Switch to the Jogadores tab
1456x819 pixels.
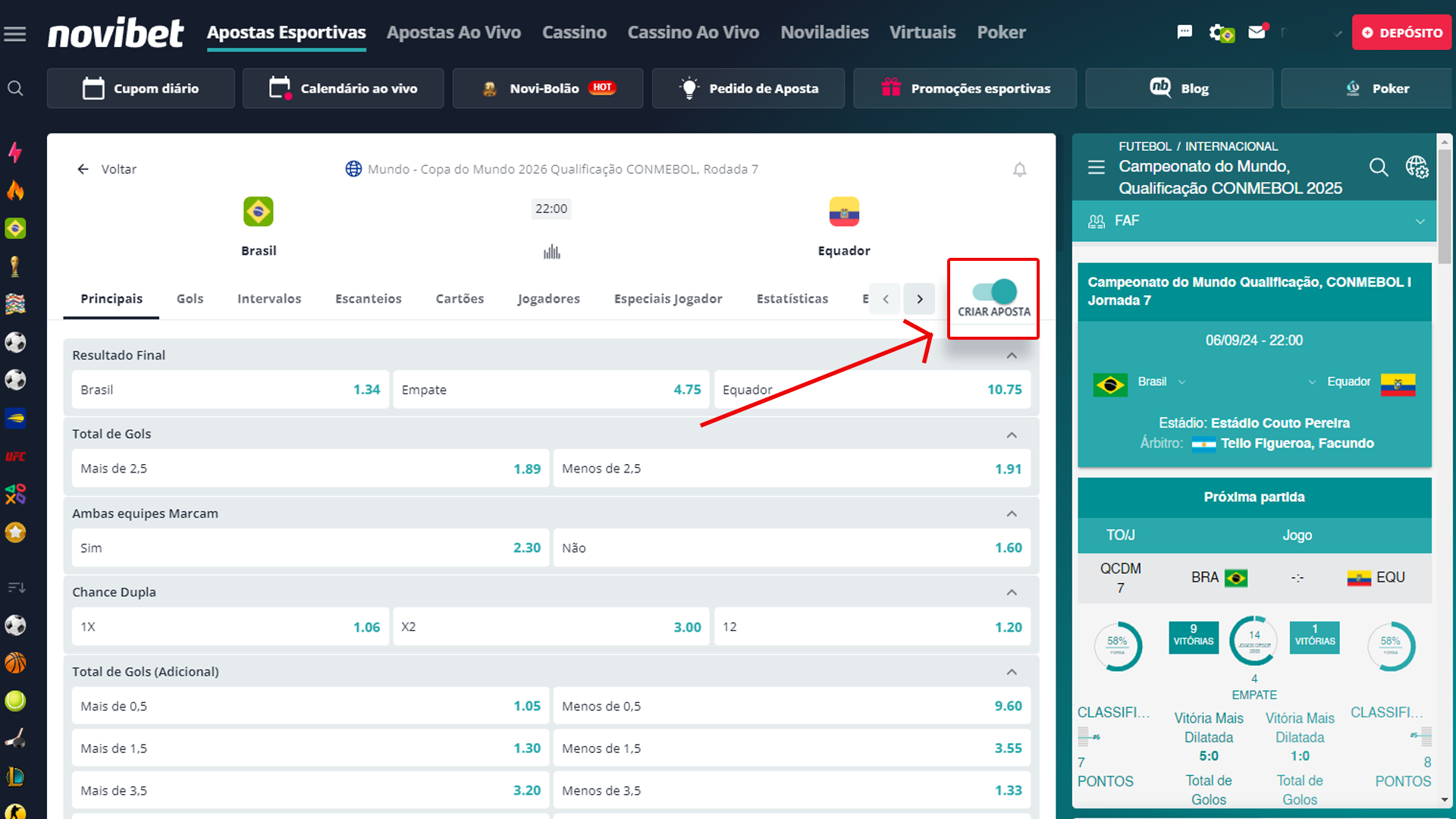point(548,299)
